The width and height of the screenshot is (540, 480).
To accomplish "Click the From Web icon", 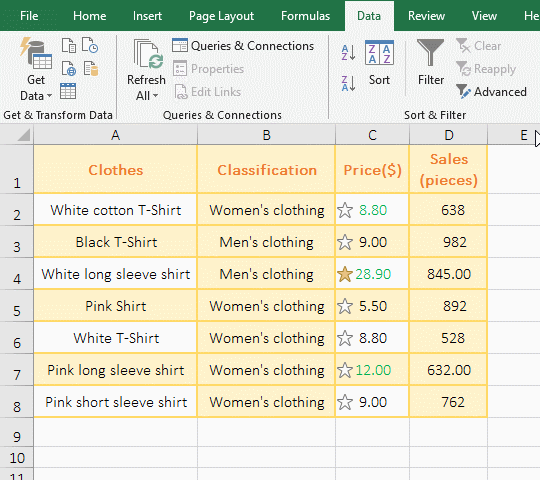I will [x=69, y=69].
